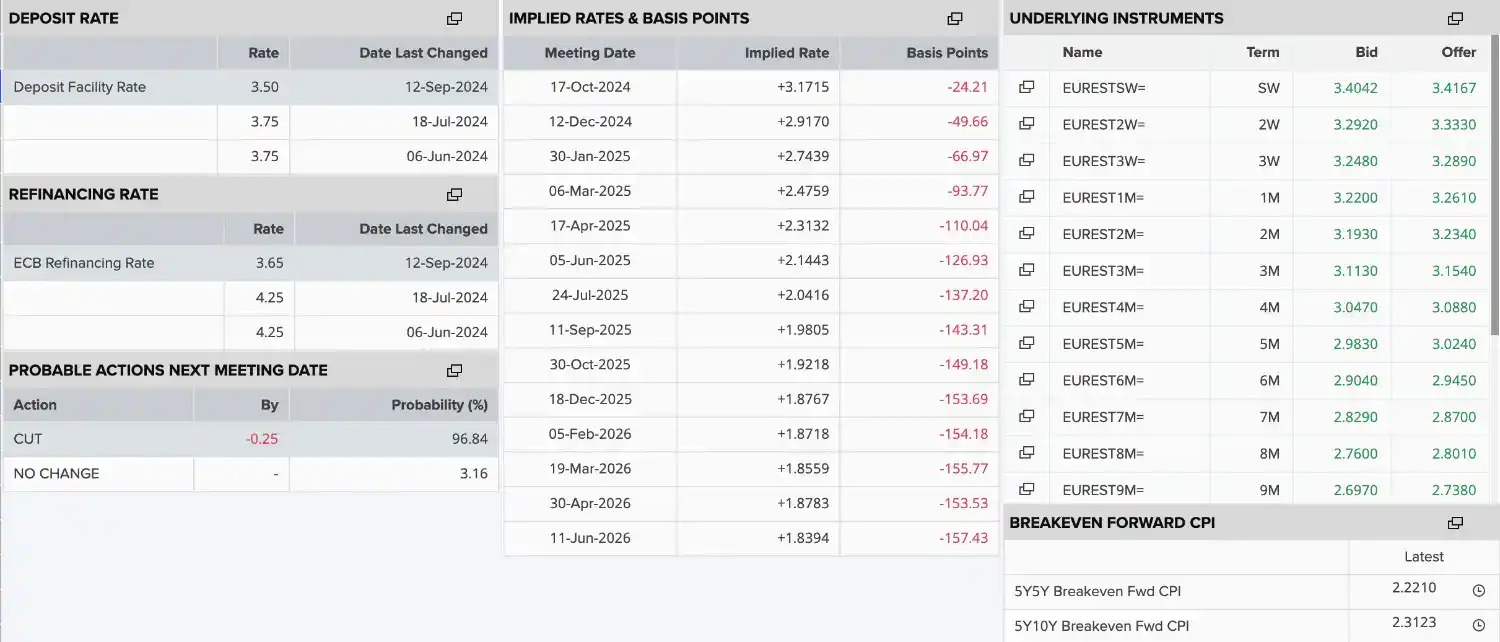This screenshot has height=642, width=1500.
Task: Select the 17-Oct-2024 meeting date row
Action: pyautogui.click(x=750, y=87)
